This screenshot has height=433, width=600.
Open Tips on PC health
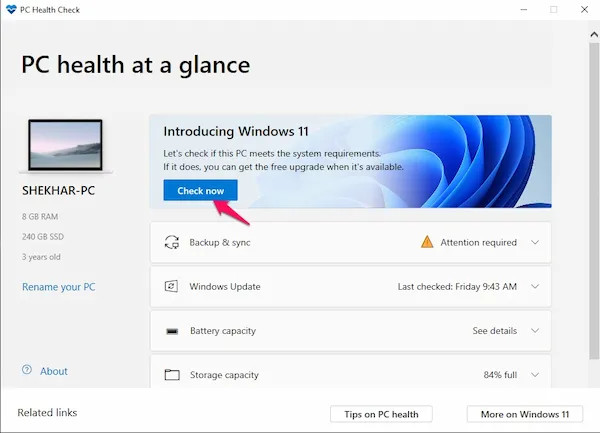pyautogui.click(x=381, y=414)
